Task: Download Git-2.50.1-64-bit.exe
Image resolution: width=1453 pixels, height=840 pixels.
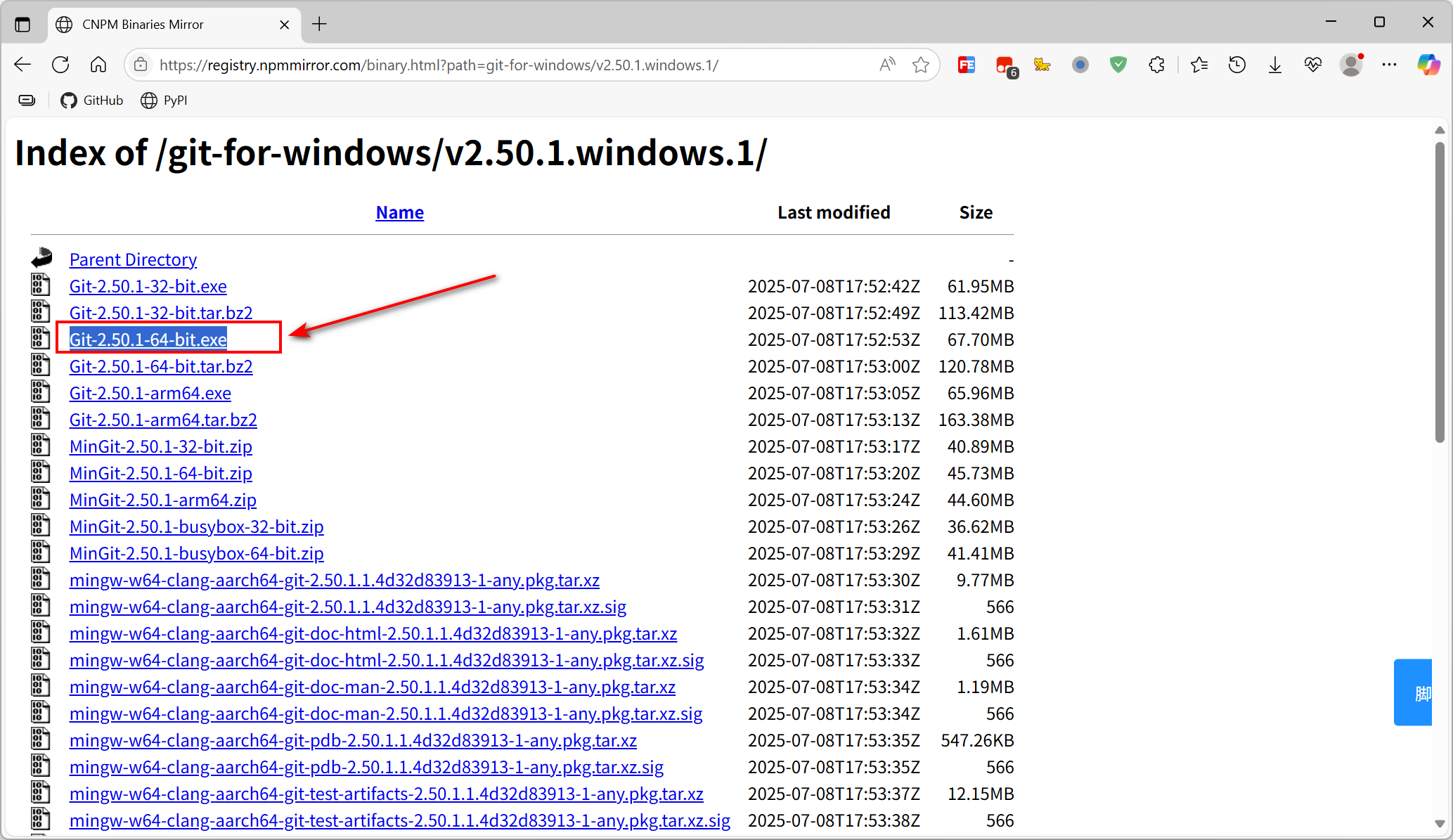Action: coord(148,340)
